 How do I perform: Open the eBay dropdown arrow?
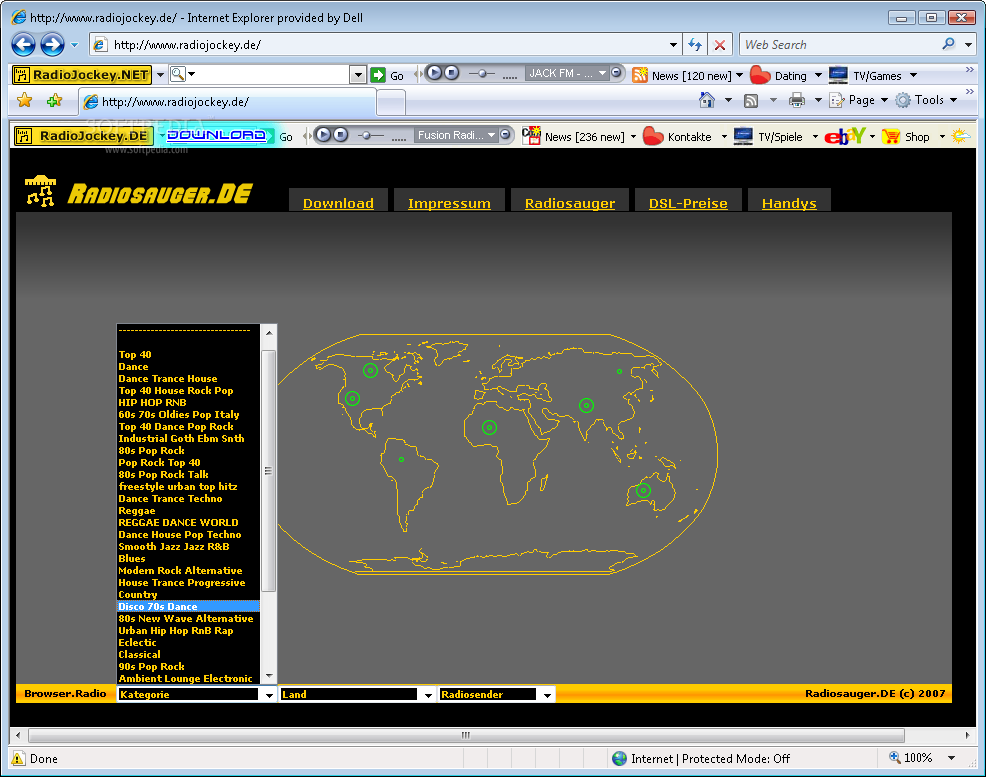pos(872,136)
